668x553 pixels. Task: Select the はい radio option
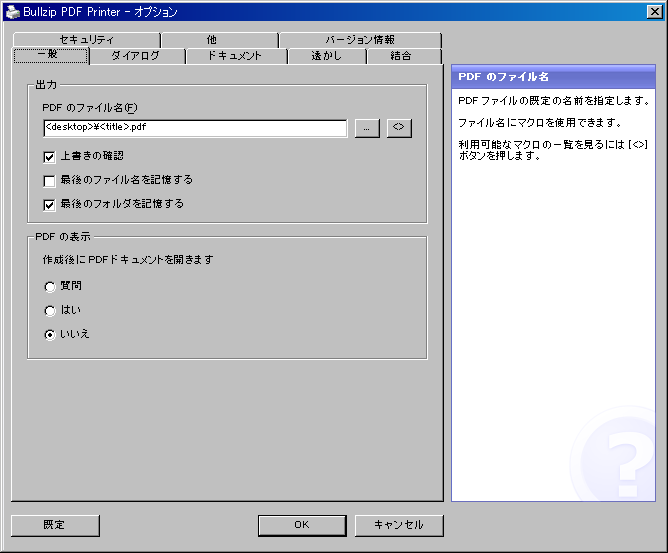coord(49,310)
